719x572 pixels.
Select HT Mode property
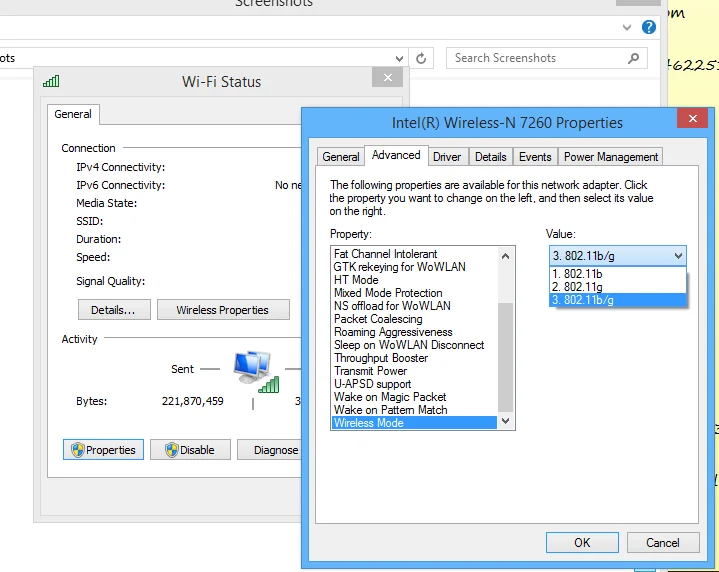(414, 280)
